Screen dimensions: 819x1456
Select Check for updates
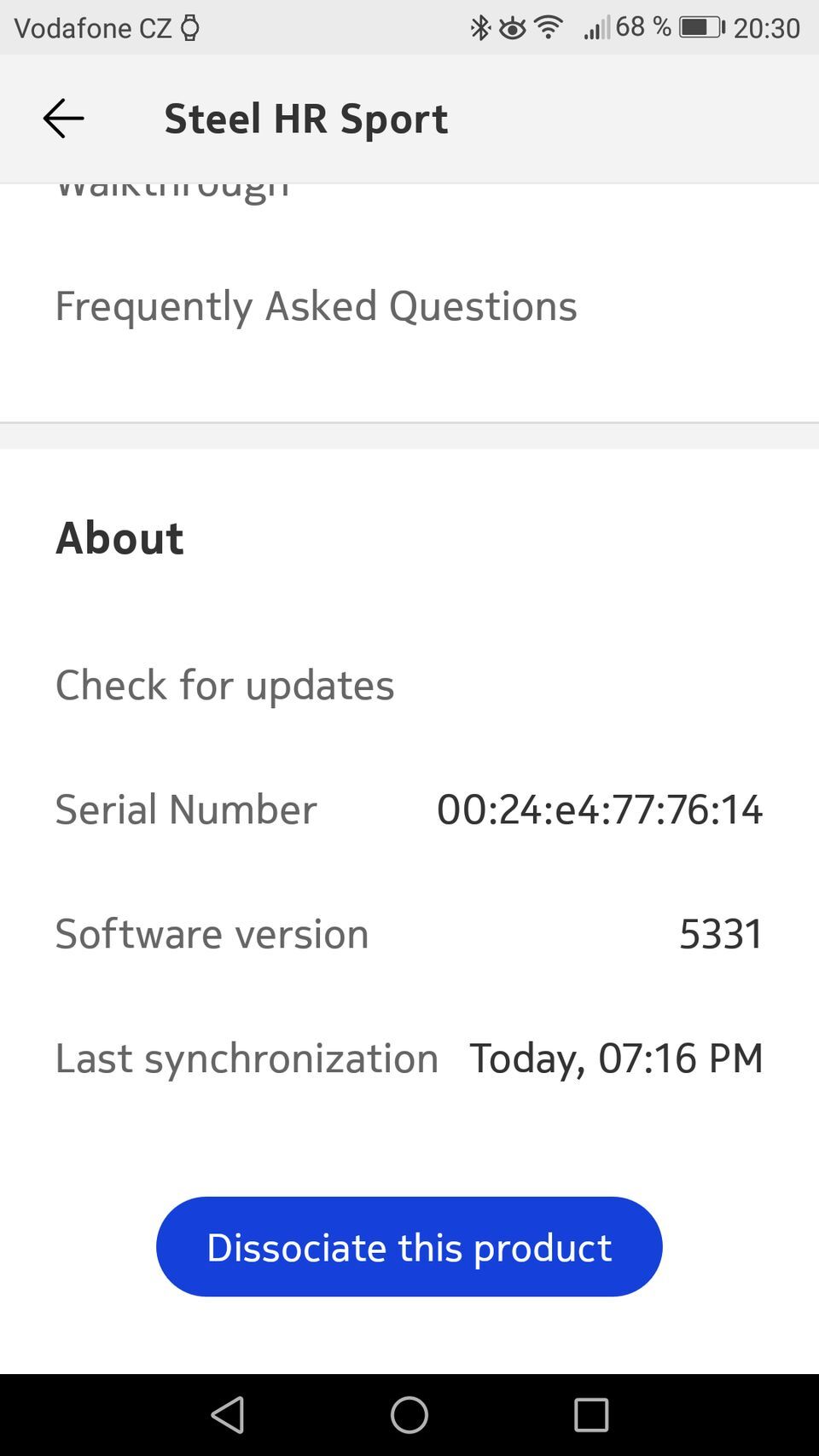pos(225,684)
